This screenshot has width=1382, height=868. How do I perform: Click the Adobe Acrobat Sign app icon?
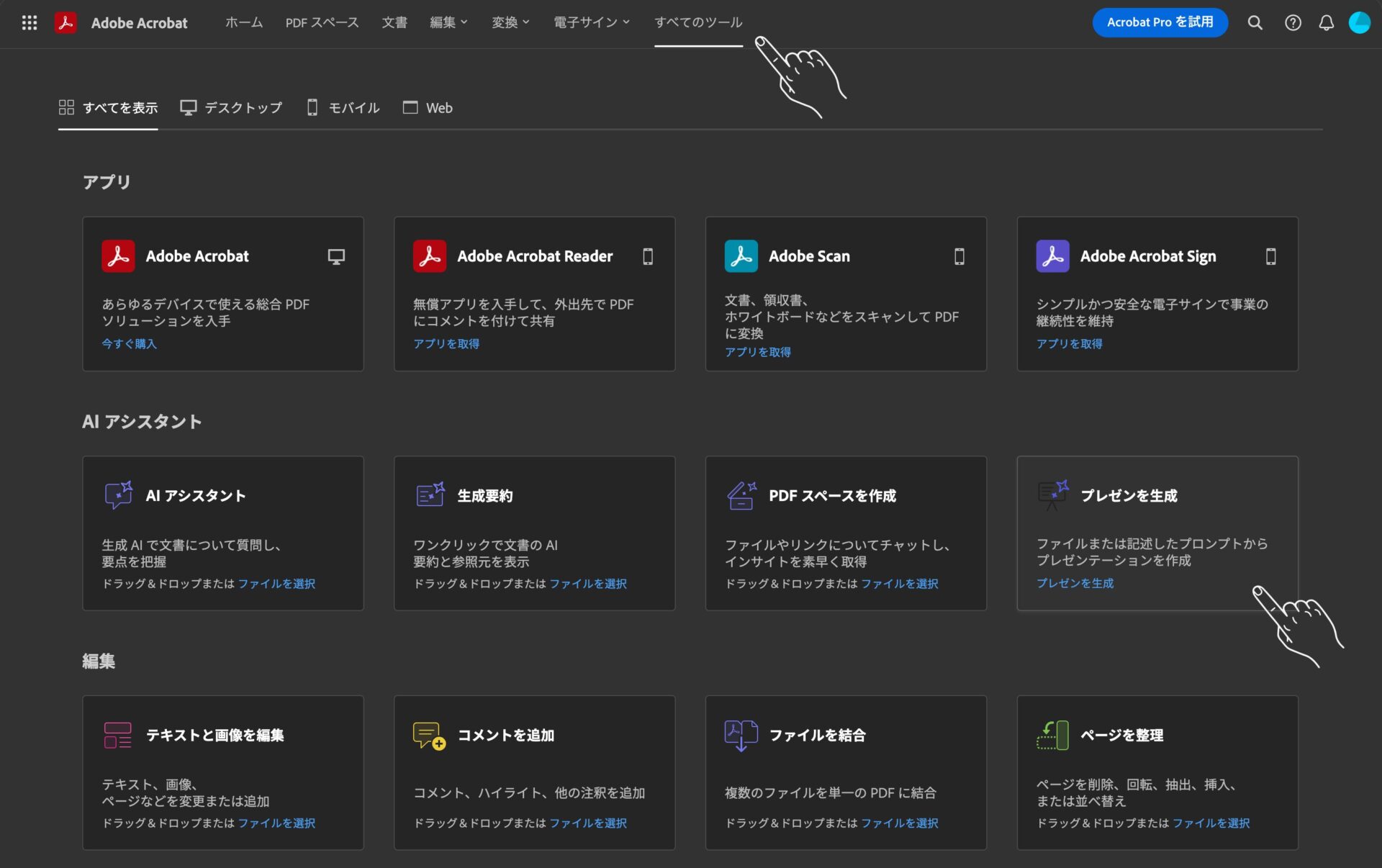pos(1053,256)
